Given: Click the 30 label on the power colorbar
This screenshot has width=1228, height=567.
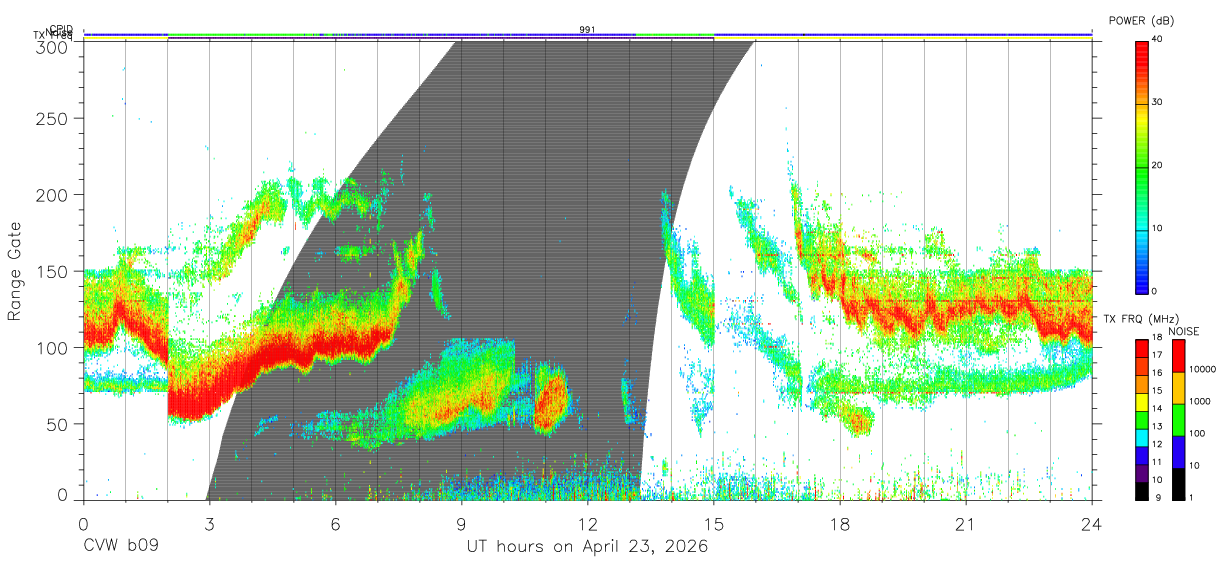Looking at the screenshot, I should coord(1158,103).
